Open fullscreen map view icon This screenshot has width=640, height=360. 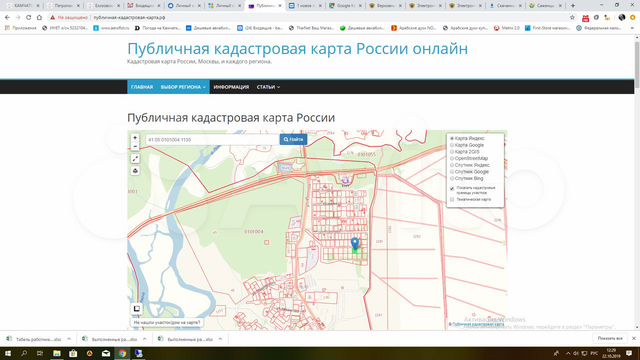(x=135, y=158)
